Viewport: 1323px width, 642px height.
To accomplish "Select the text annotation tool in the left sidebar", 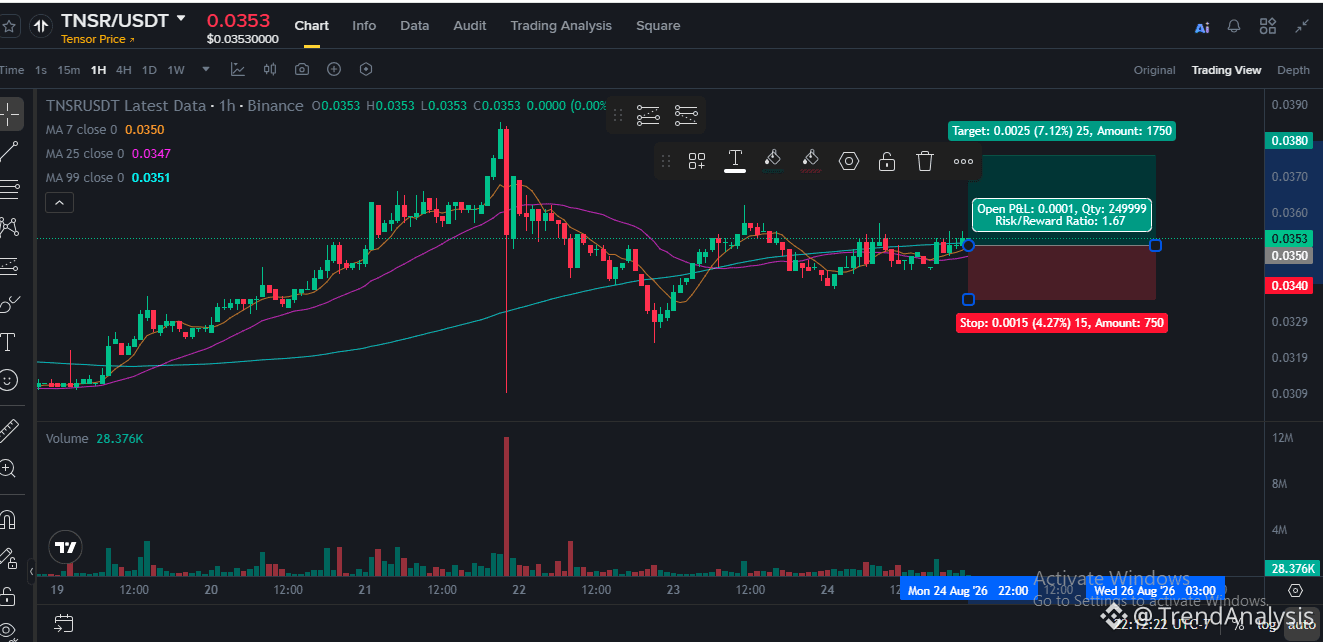I will coord(9,342).
